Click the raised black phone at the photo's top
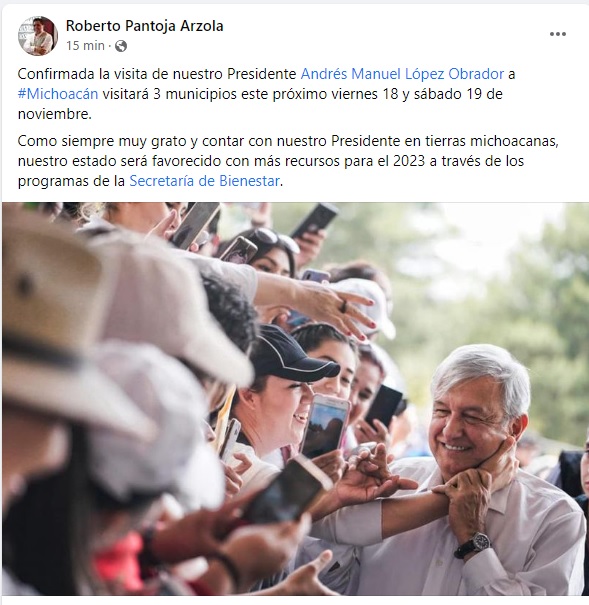 (x=314, y=220)
